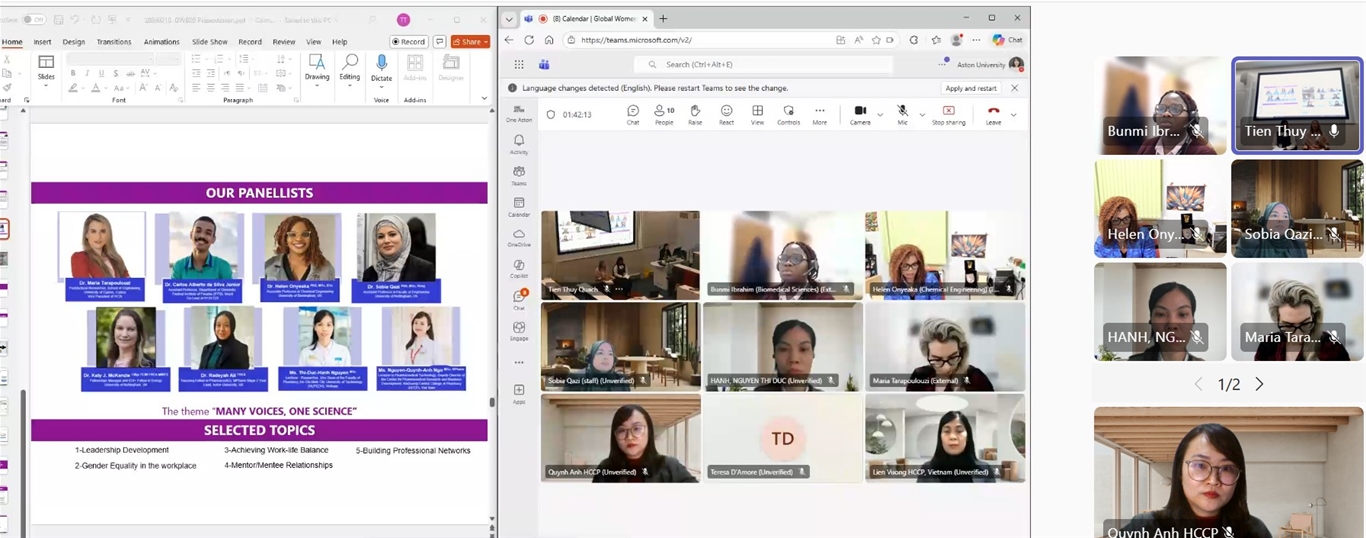Open the meeting Chat panel

tap(632, 113)
